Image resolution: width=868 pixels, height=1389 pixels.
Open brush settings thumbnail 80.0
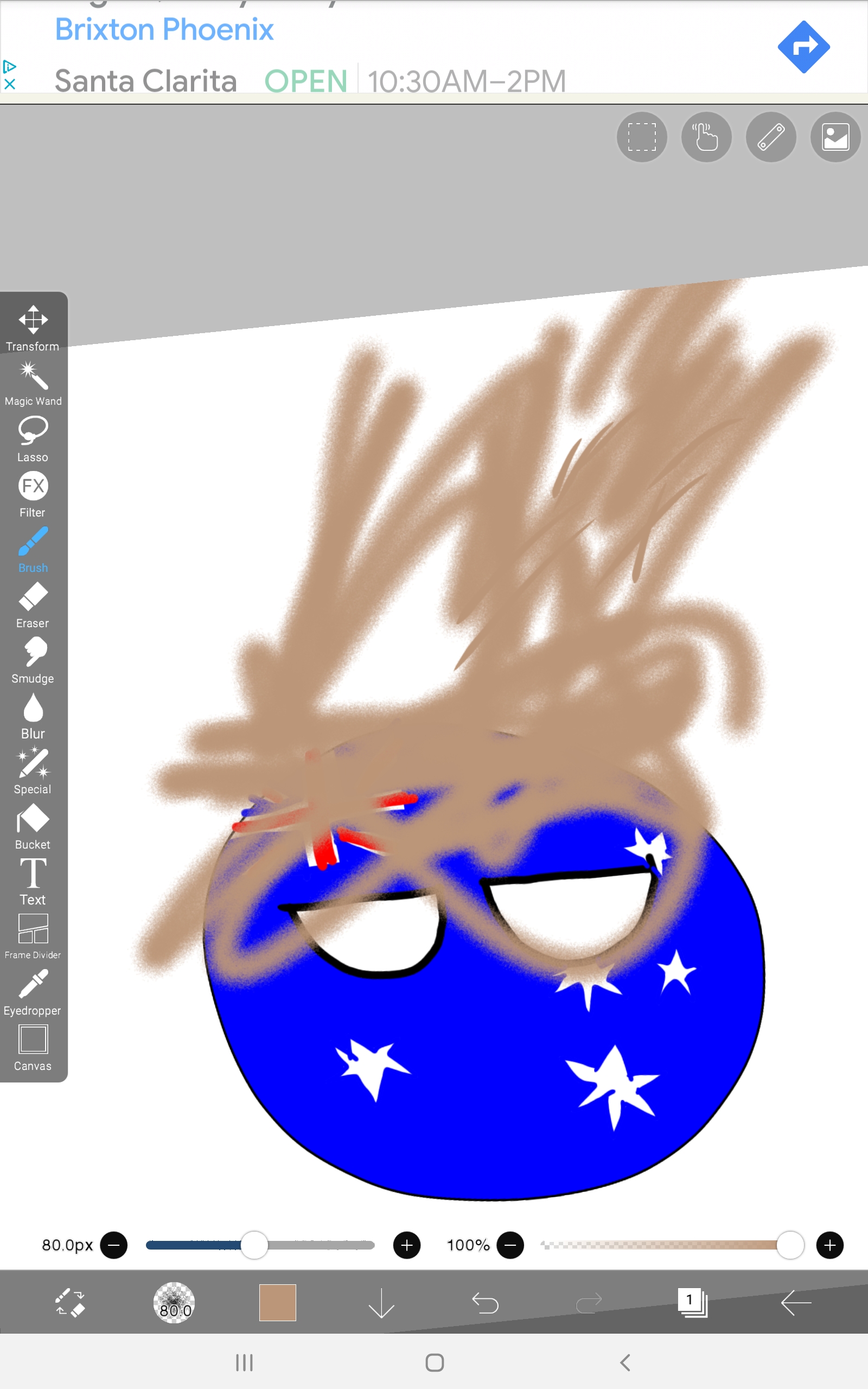pyautogui.click(x=174, y=1302)
